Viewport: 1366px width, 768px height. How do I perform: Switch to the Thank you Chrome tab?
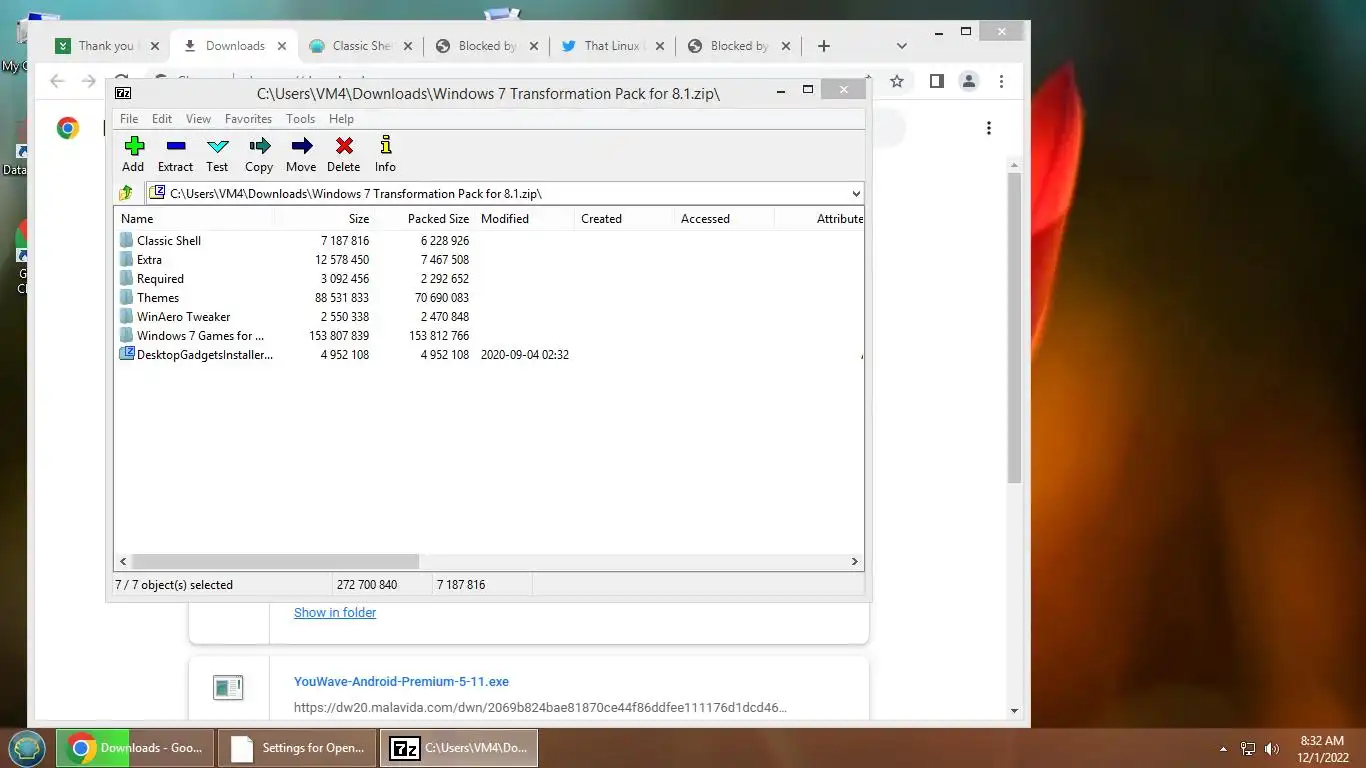point(107,46)
